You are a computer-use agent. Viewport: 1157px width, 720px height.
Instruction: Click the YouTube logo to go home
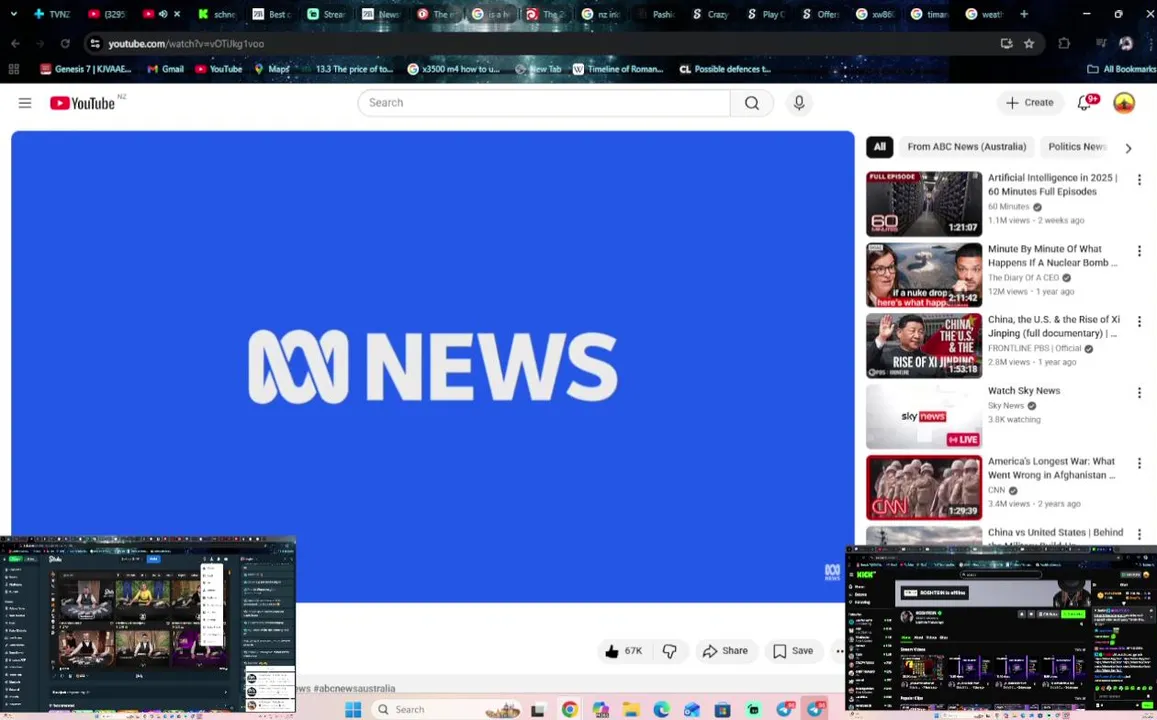coord(83,103)
